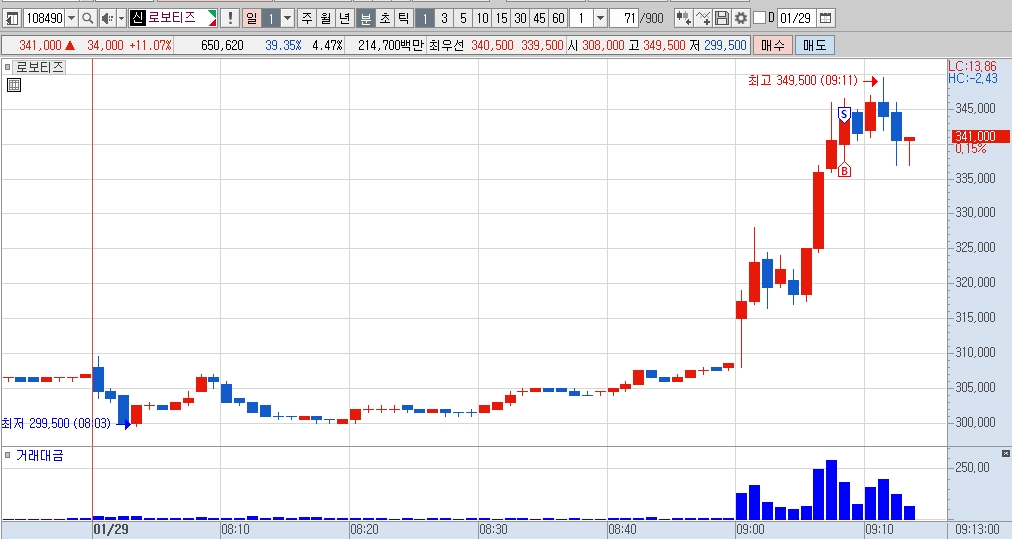This screenshot has height=539, width=1012.
Task: Click the add candlestick chart icon
Action: (x=683, y=18)
